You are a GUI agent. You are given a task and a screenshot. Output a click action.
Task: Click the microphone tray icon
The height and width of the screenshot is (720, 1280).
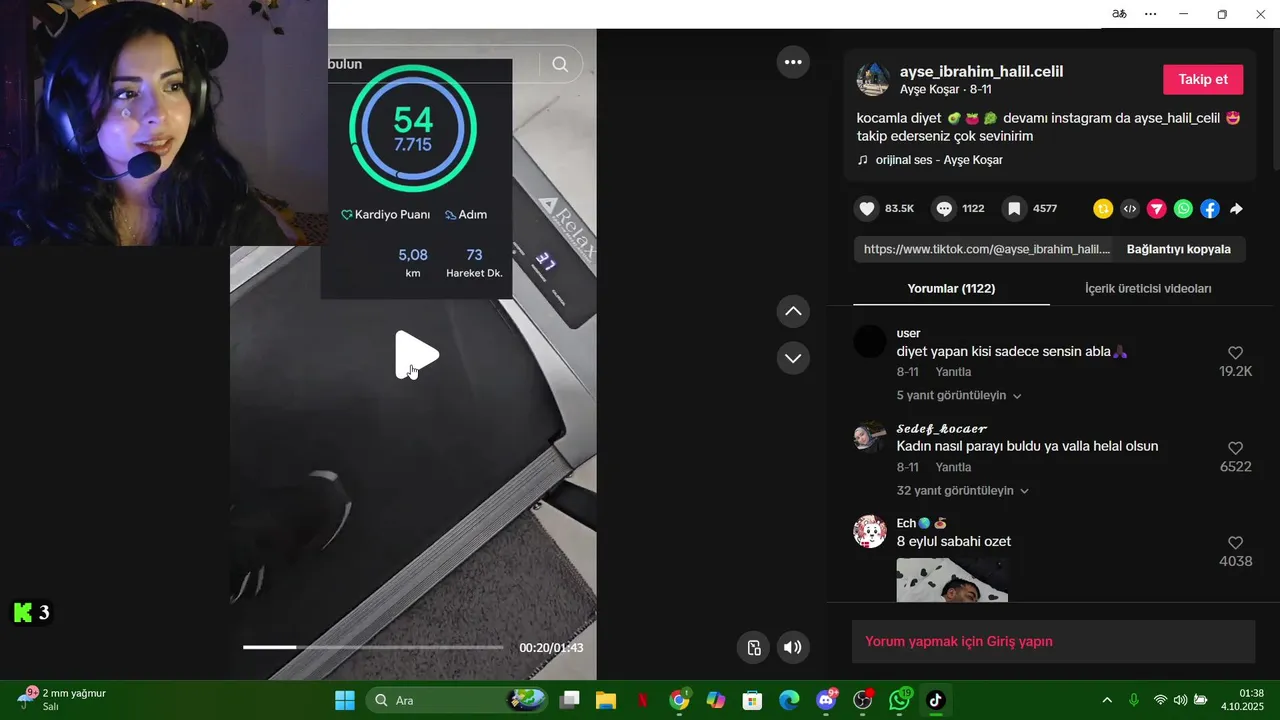coord(1133,700)
